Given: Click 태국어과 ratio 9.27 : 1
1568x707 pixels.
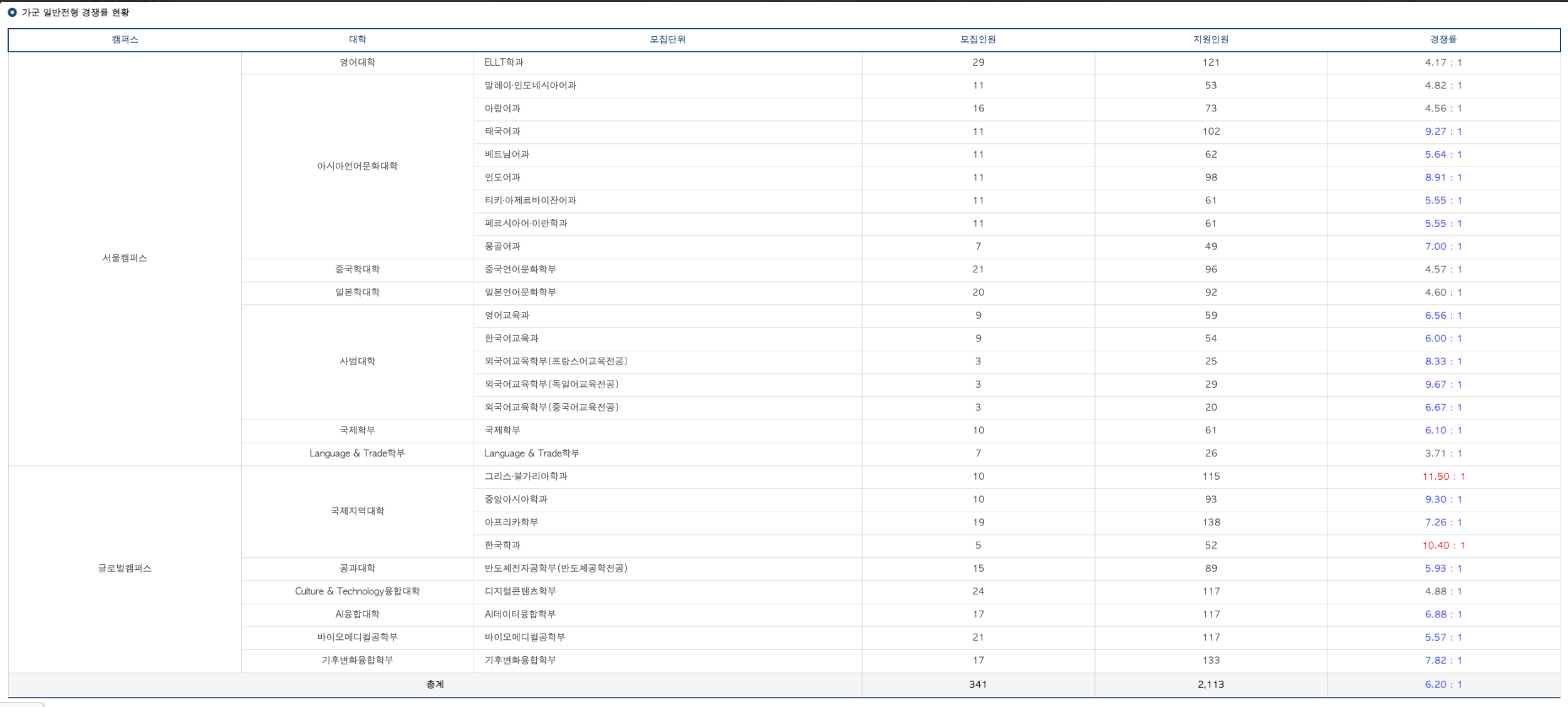Looking at the screenshot, I should [1443, 132].
